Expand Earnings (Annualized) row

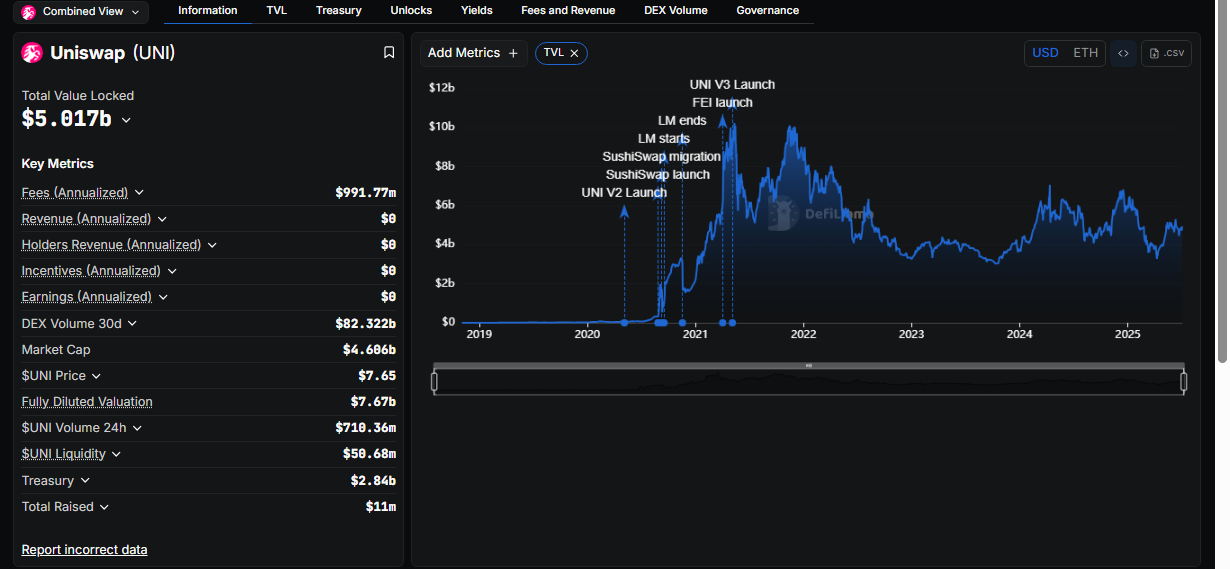pyautogui.click(x=163, y=297)
